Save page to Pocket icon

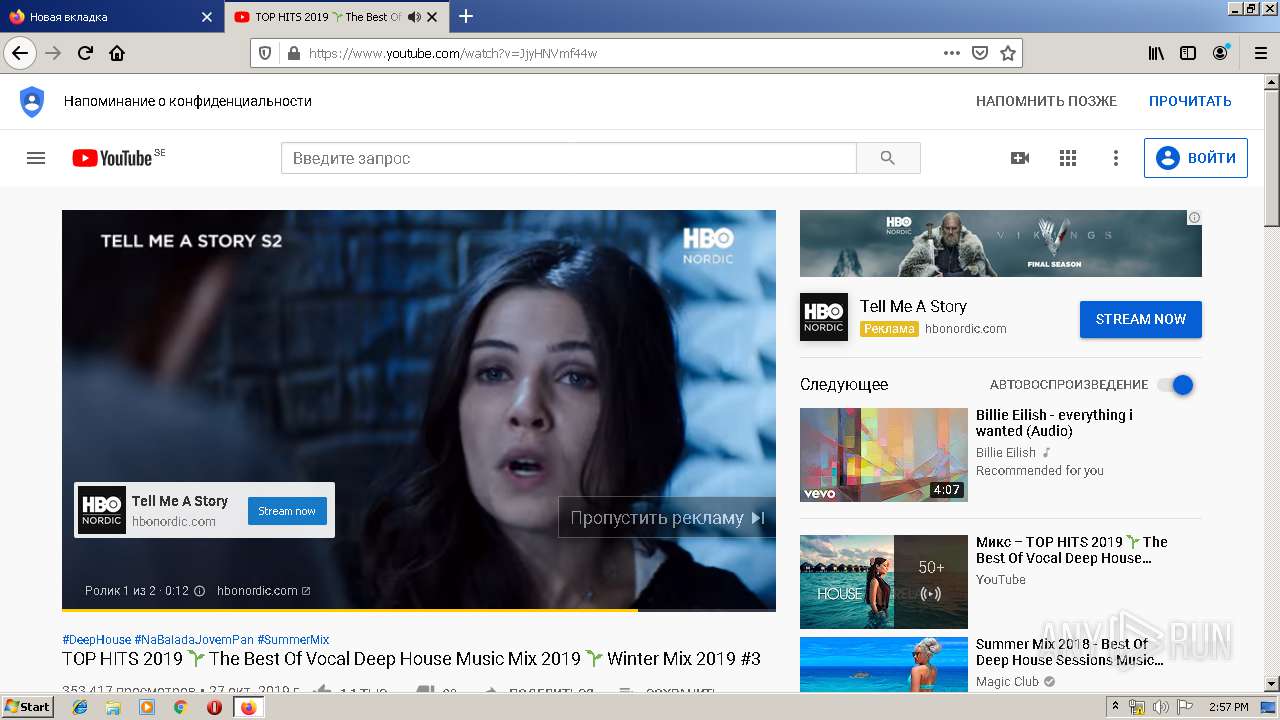point(980,53)
